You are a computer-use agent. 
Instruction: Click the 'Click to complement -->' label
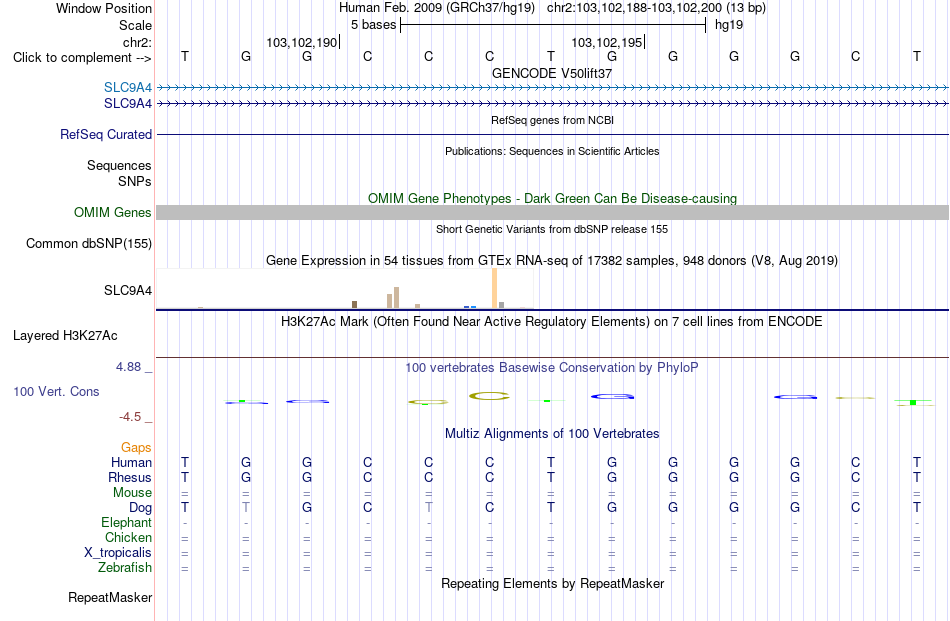[x=82, y=58]
